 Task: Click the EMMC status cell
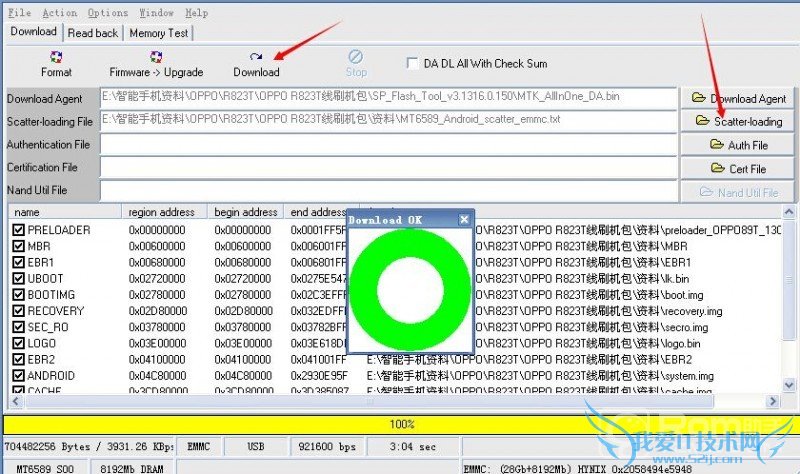199,446
